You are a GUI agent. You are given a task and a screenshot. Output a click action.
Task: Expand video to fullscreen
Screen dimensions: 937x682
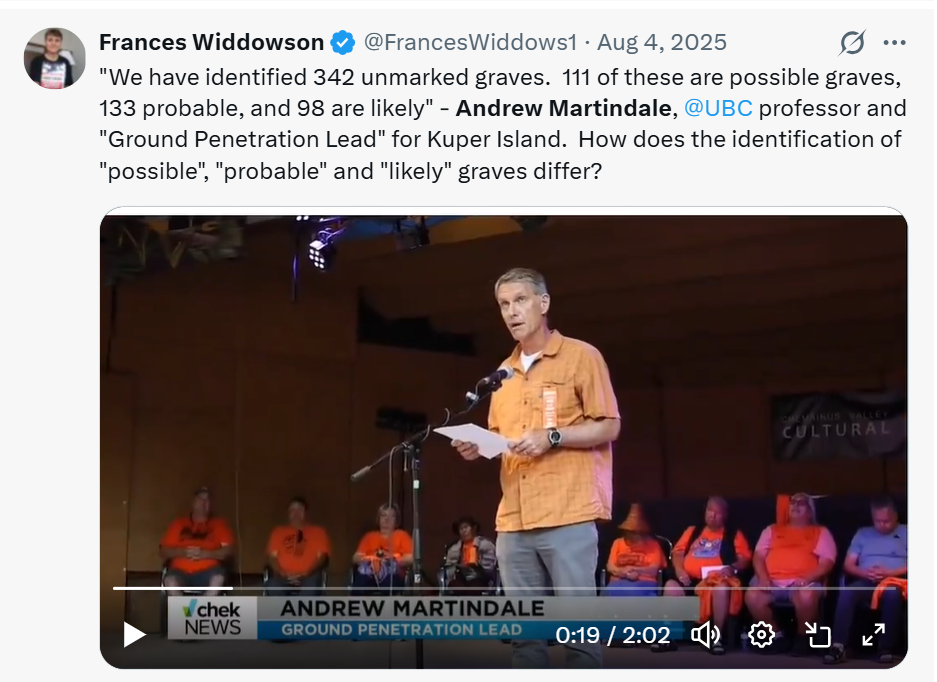(873, 634)
